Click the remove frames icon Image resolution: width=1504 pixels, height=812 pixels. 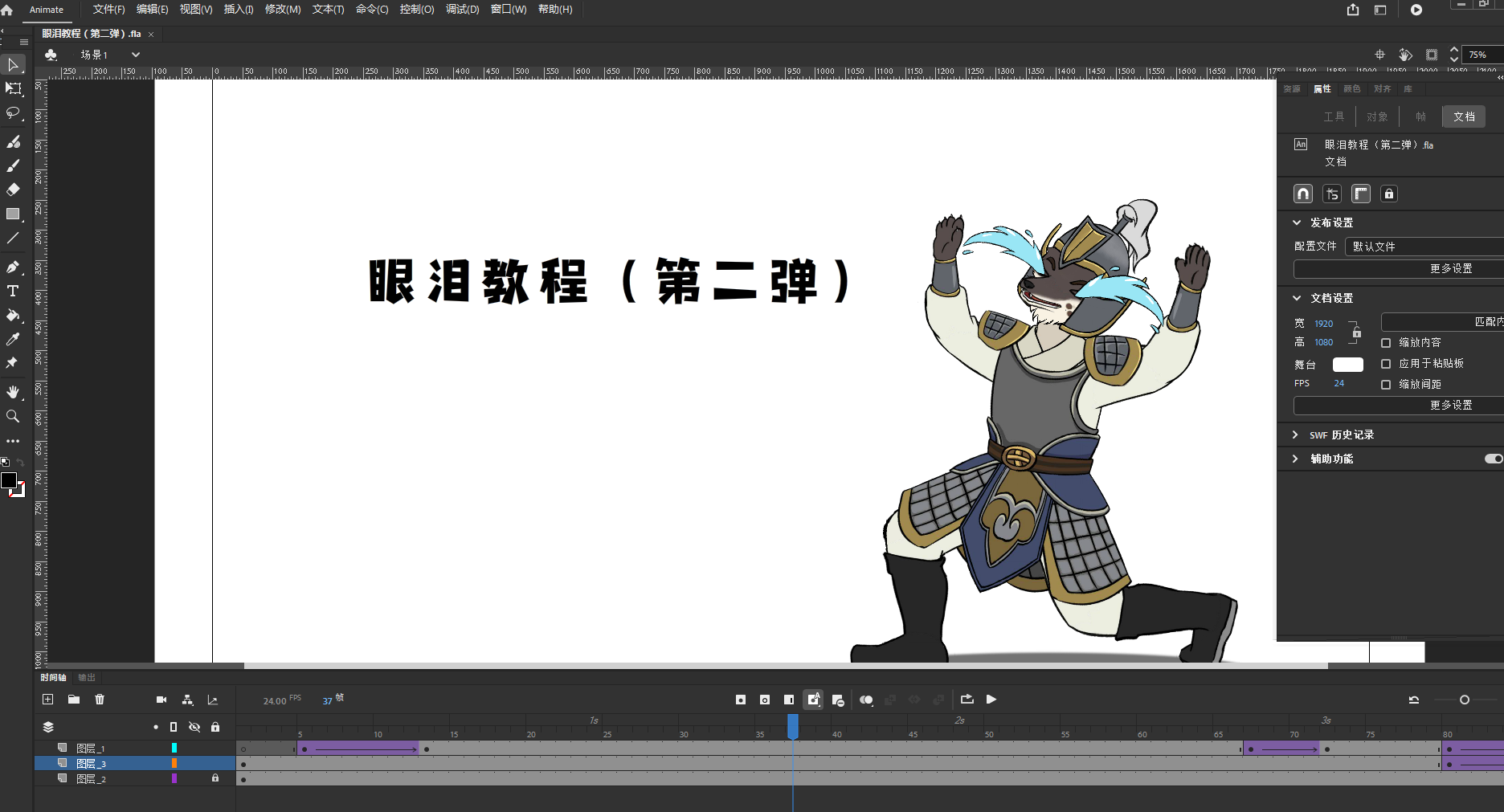[838, 700]
